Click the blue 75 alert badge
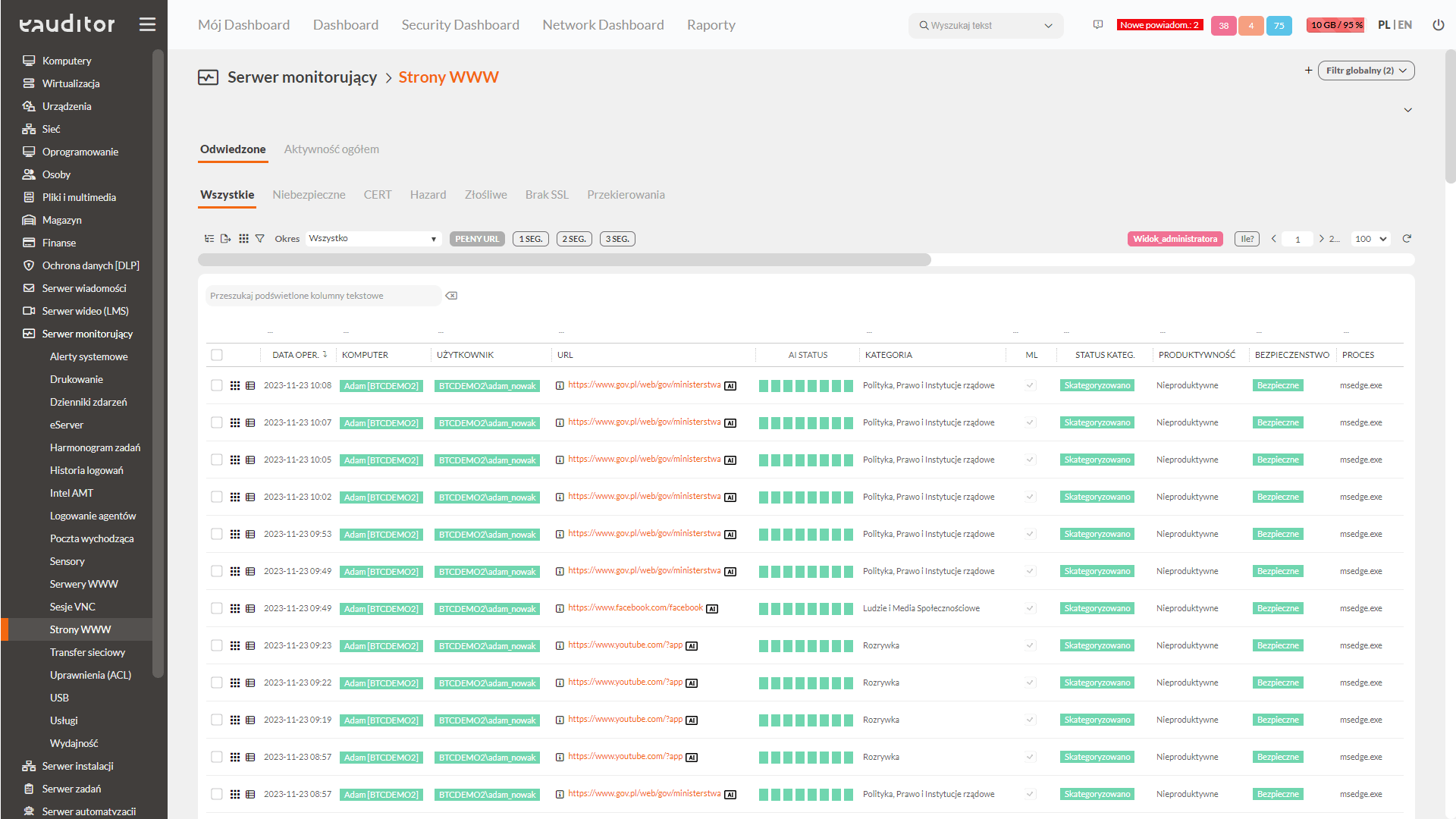 coord(1279,26)
